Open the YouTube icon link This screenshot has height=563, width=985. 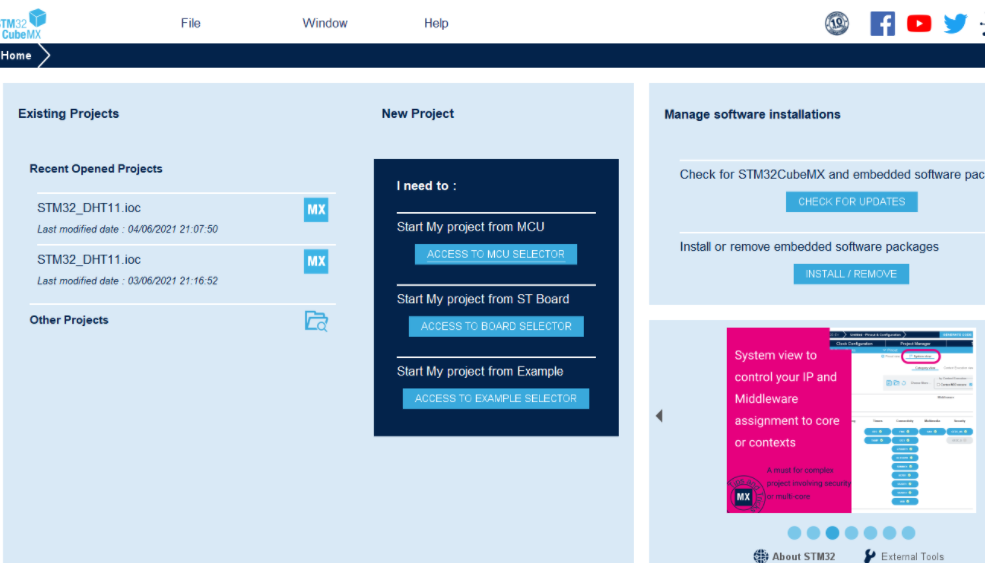pyautogui.click(x=919, y=24)
